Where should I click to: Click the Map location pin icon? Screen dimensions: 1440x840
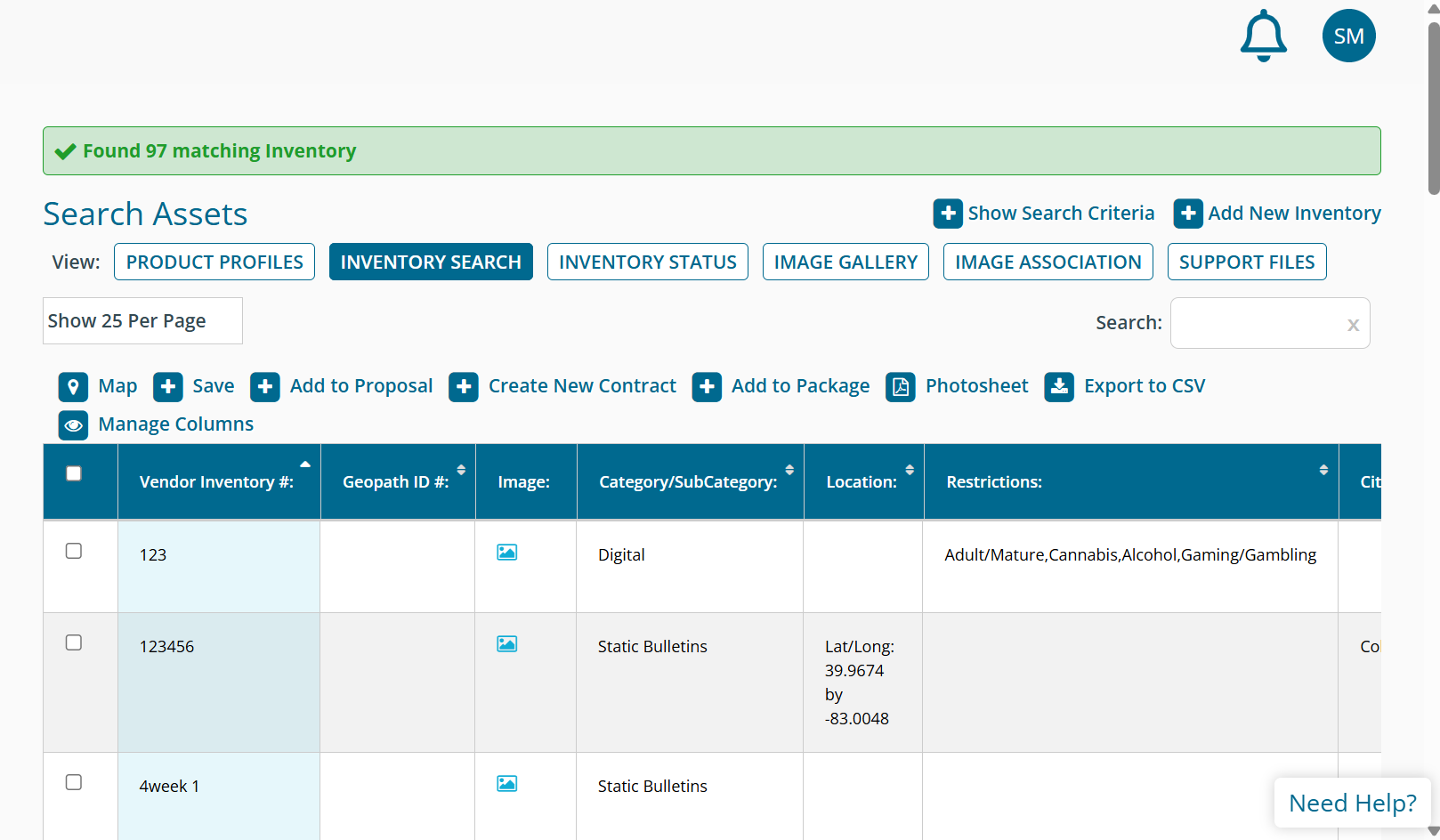pyautogui.click(x=73, y=387)
